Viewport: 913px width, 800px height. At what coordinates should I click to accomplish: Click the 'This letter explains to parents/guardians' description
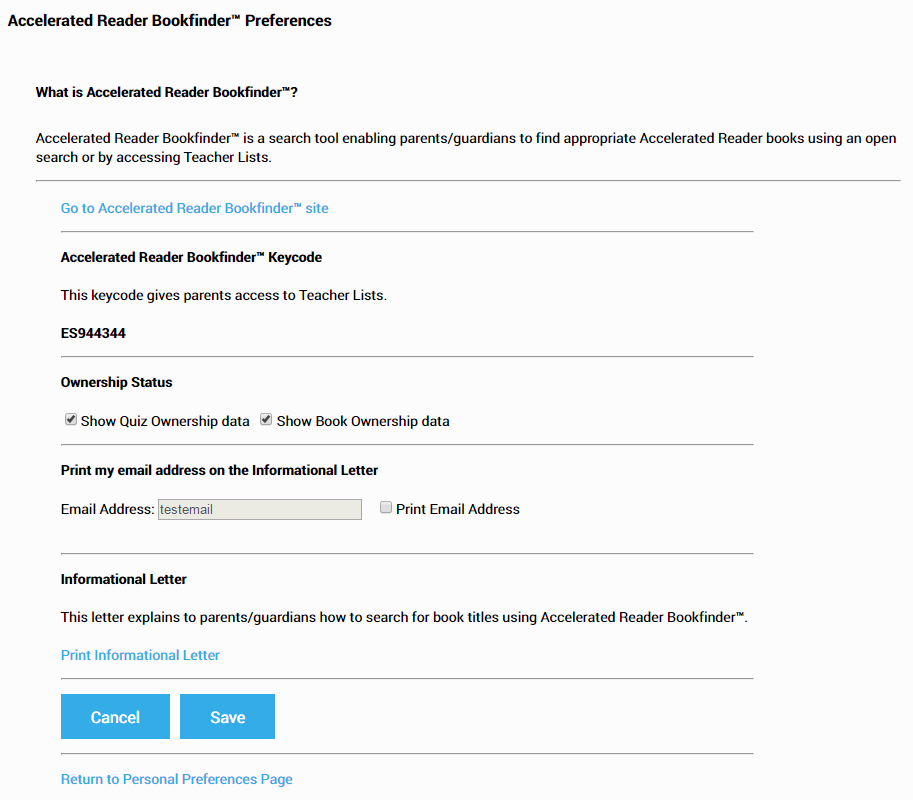(x=404, y=617)
